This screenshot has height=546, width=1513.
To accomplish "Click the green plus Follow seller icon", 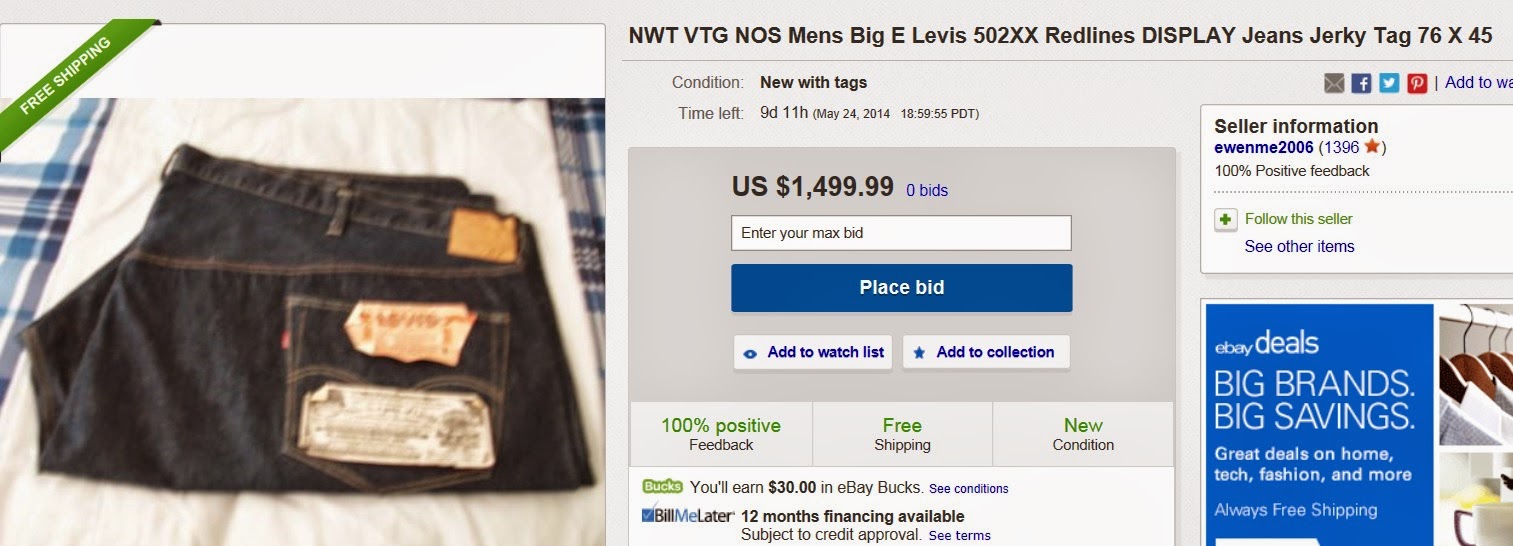I will coord(1225,219).
